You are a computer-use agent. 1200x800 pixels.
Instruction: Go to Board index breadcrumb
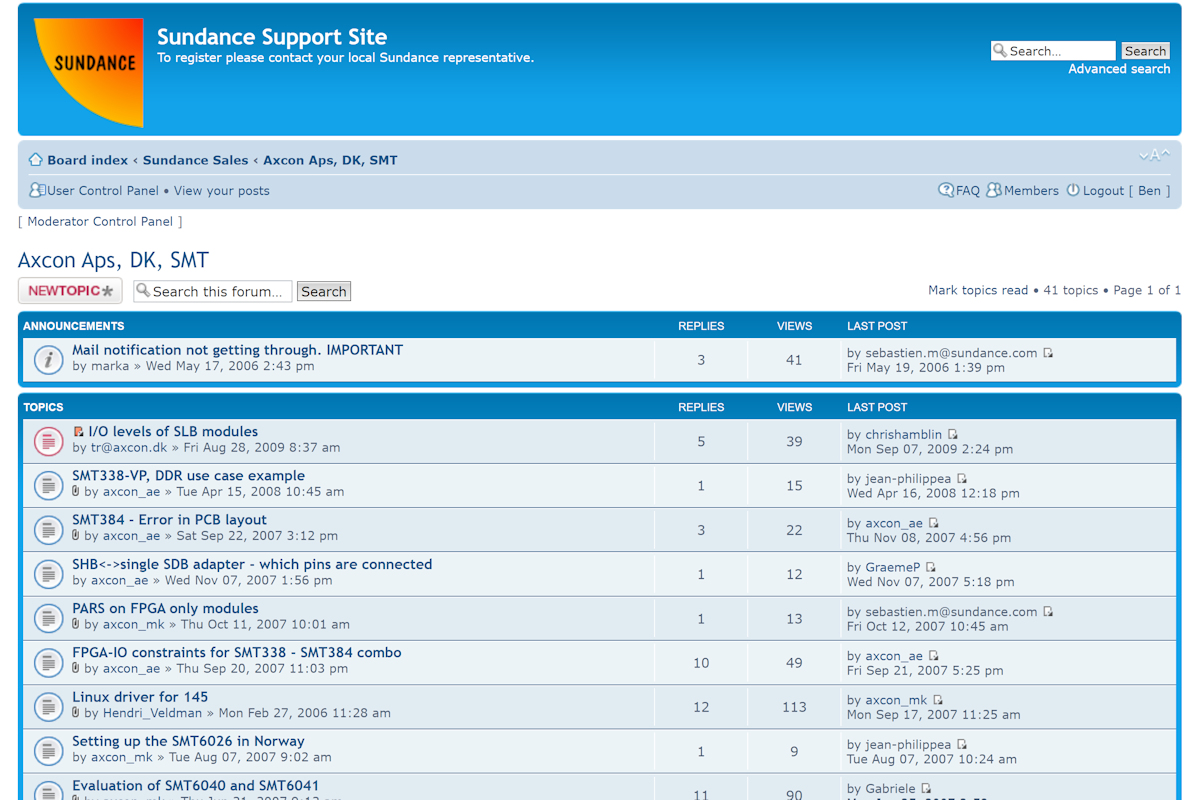88,160
